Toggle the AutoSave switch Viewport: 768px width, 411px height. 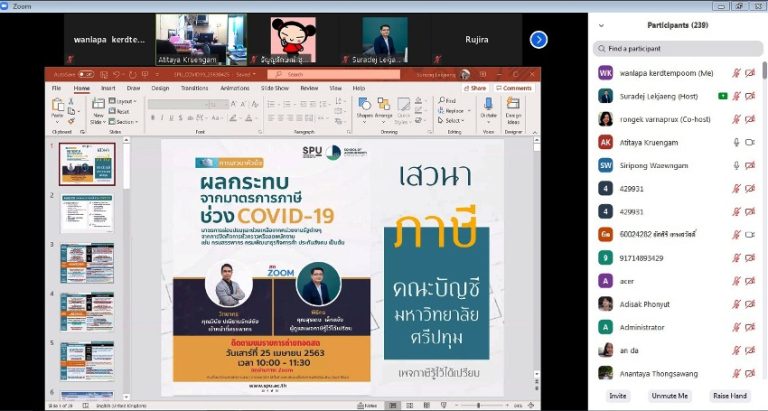[x=86, y=74]
